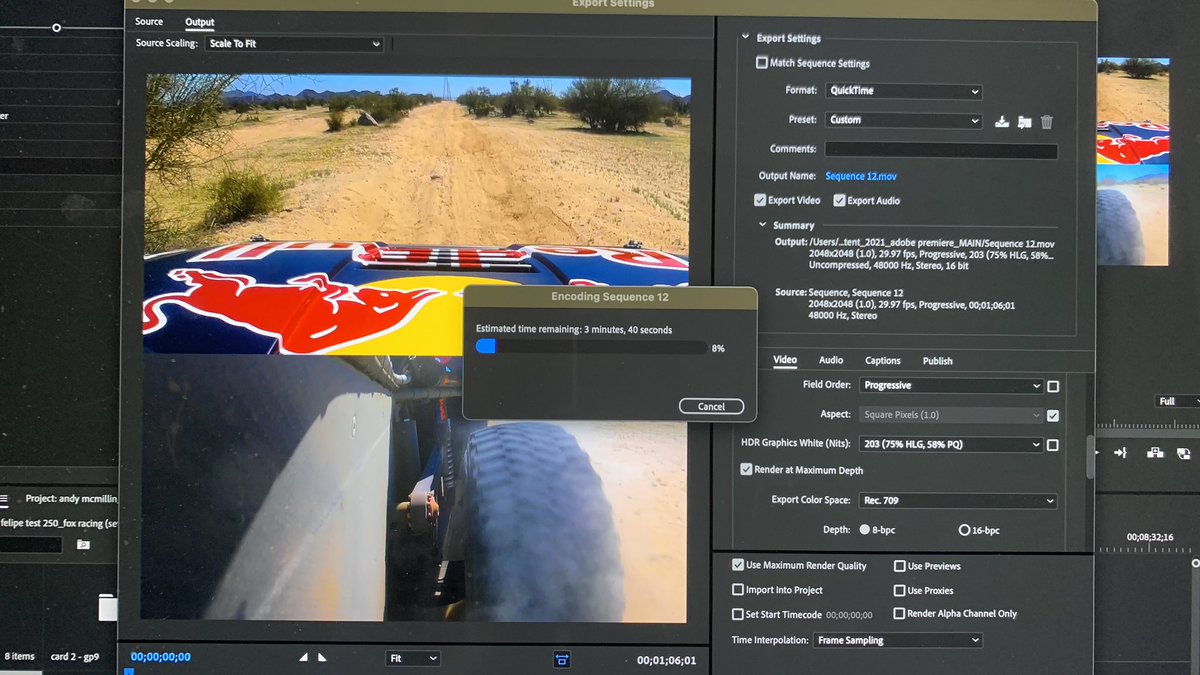Open the Field Order dropdown
The height and width of the screenshot is (675, 1200).
click(951, 385)
